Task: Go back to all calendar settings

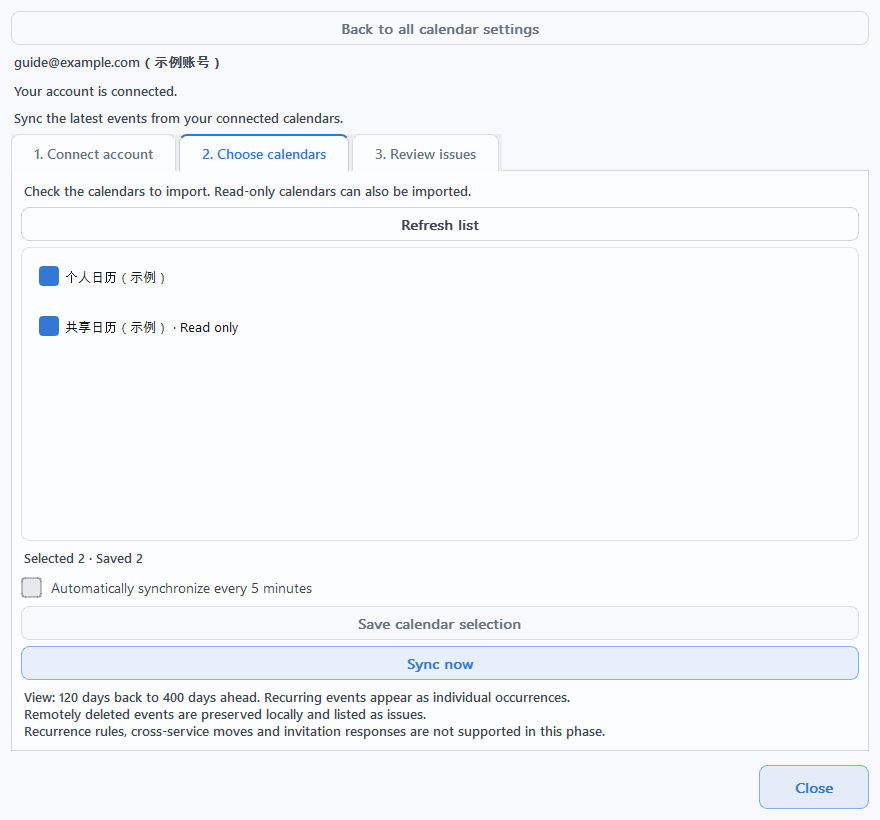Action: coord(440,29)
